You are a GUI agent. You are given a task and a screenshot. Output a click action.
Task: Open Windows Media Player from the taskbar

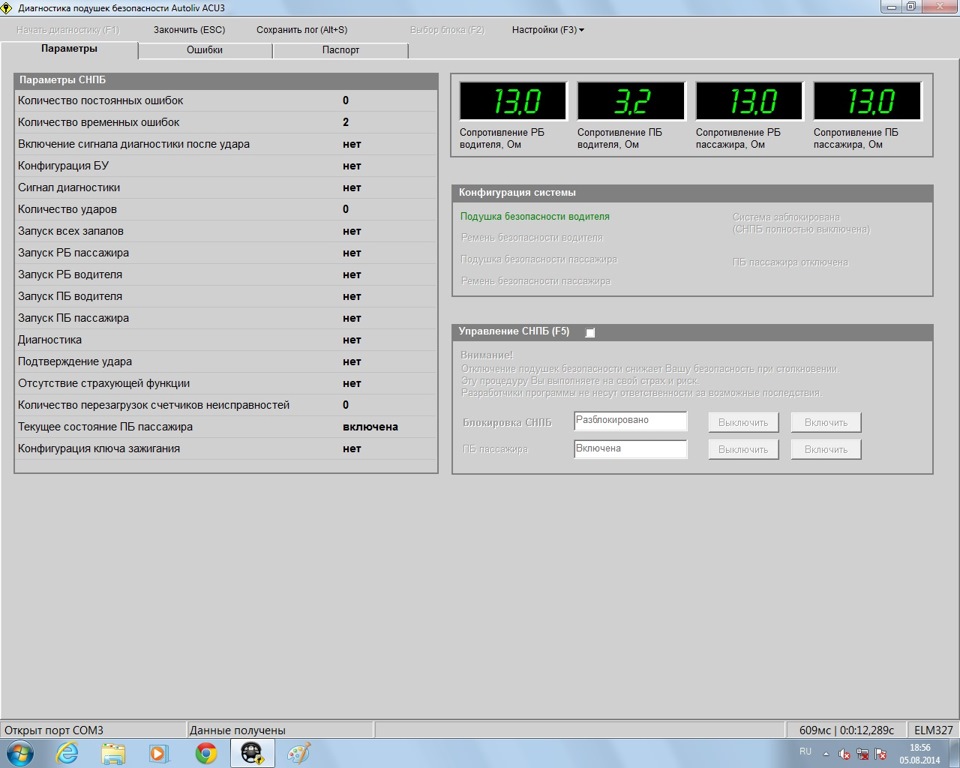159,753
